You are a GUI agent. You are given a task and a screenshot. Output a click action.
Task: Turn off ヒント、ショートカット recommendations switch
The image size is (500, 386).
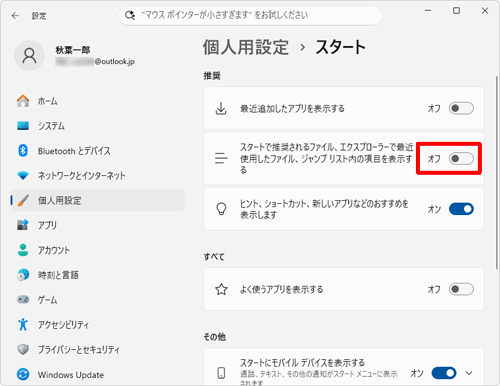click(x=461, y=209)
